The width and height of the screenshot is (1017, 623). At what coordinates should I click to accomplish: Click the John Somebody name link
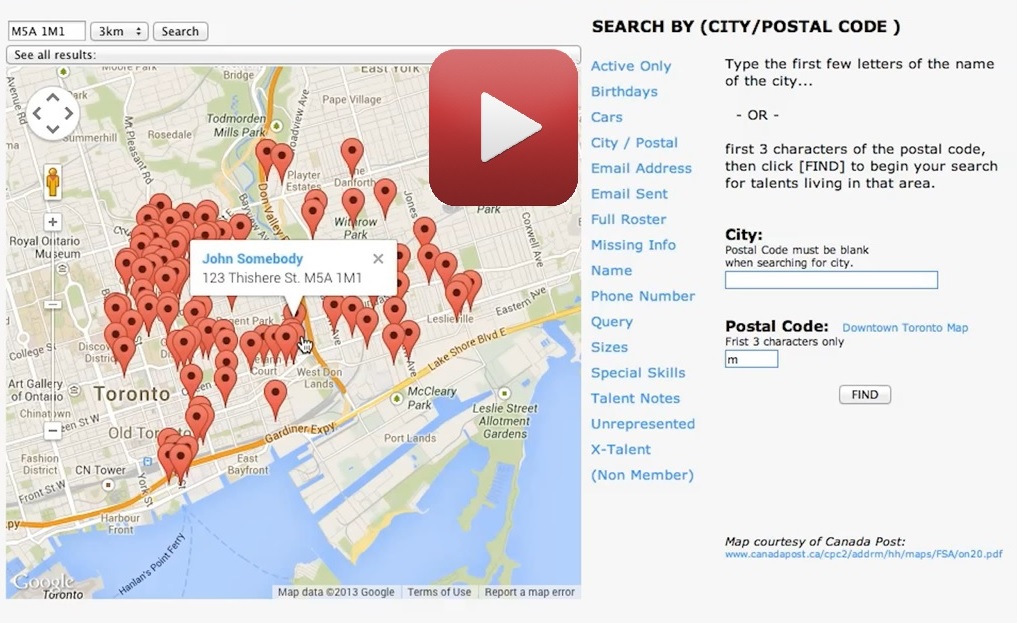[252, 259]
